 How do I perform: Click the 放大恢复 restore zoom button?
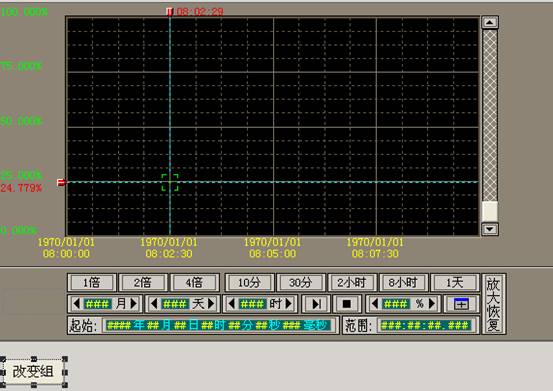click(x=493, y=304)
